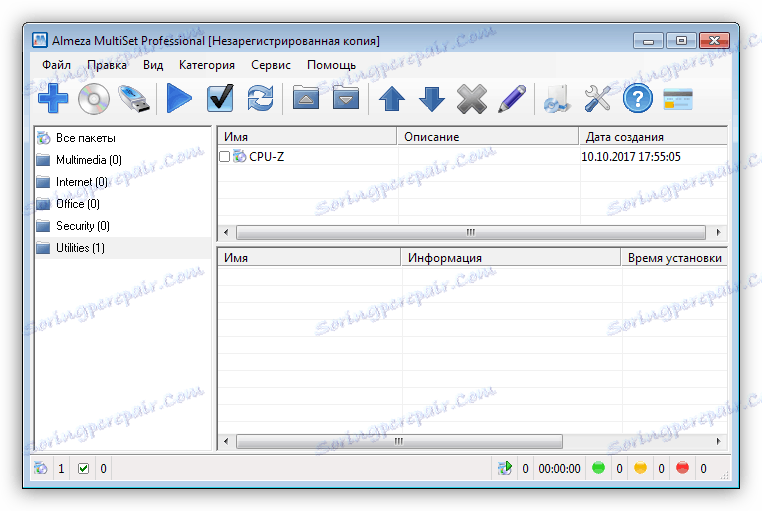This screenshot has width=762, height=511.
Task: Click the red status indicator
Action: point(682,468)
